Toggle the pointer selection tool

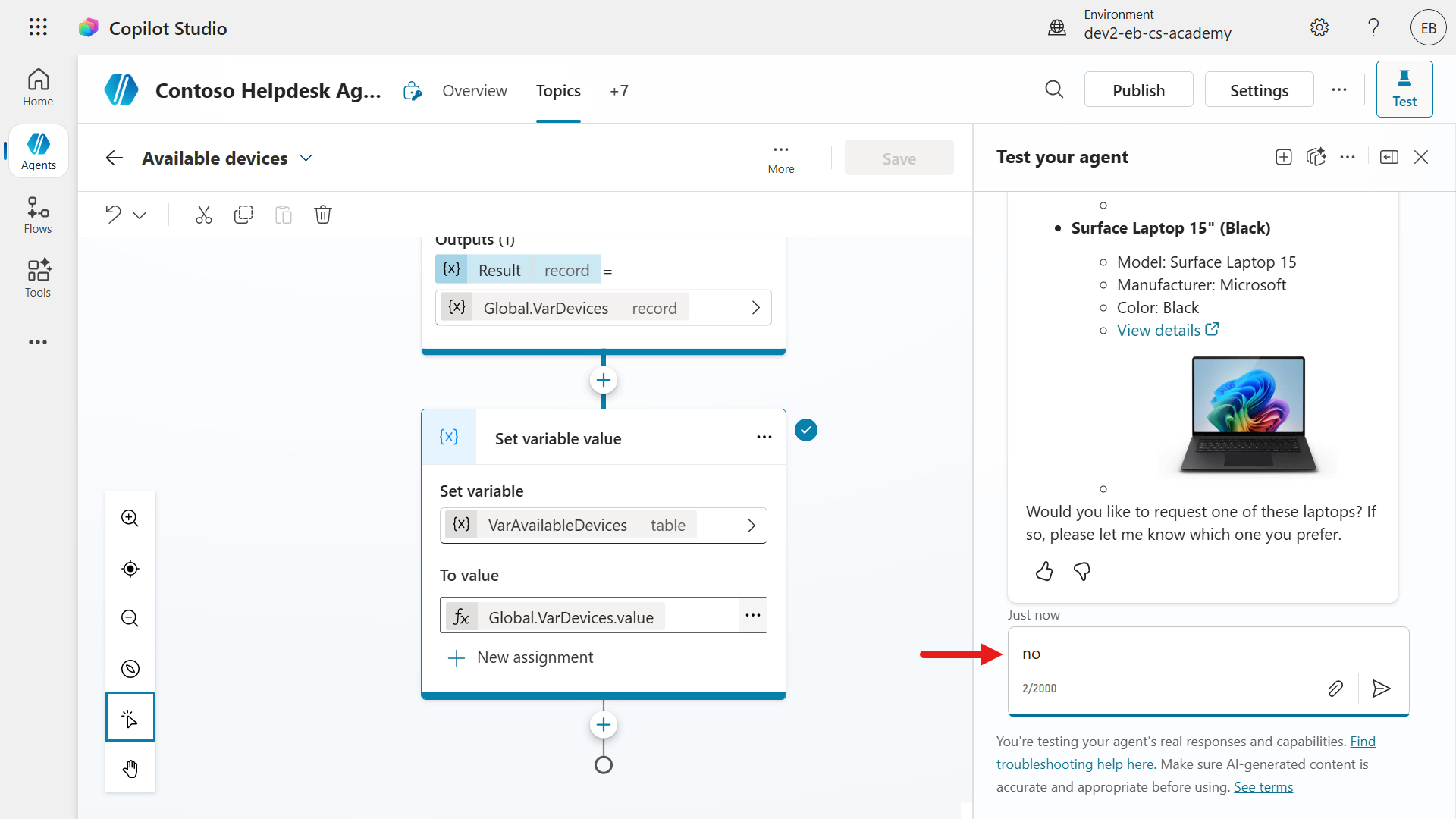click(130, 717)
